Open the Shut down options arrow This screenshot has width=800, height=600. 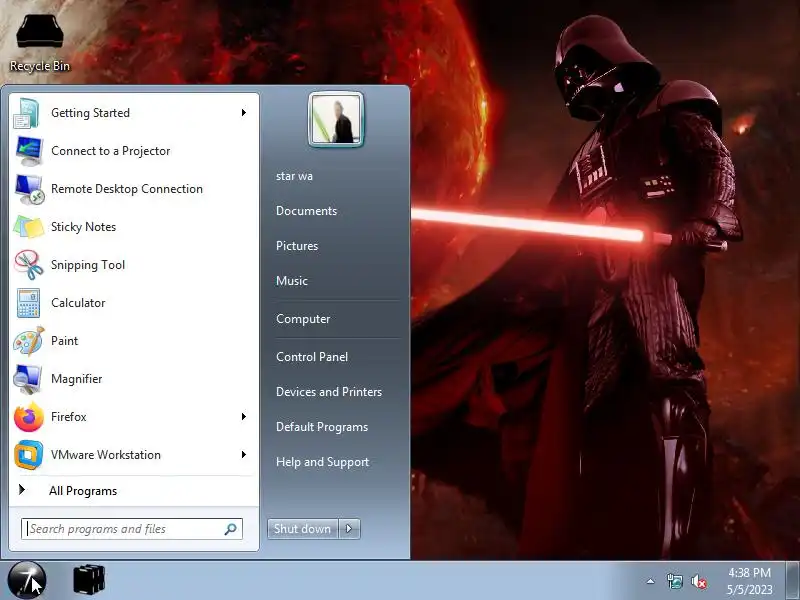tap(349, 529)
